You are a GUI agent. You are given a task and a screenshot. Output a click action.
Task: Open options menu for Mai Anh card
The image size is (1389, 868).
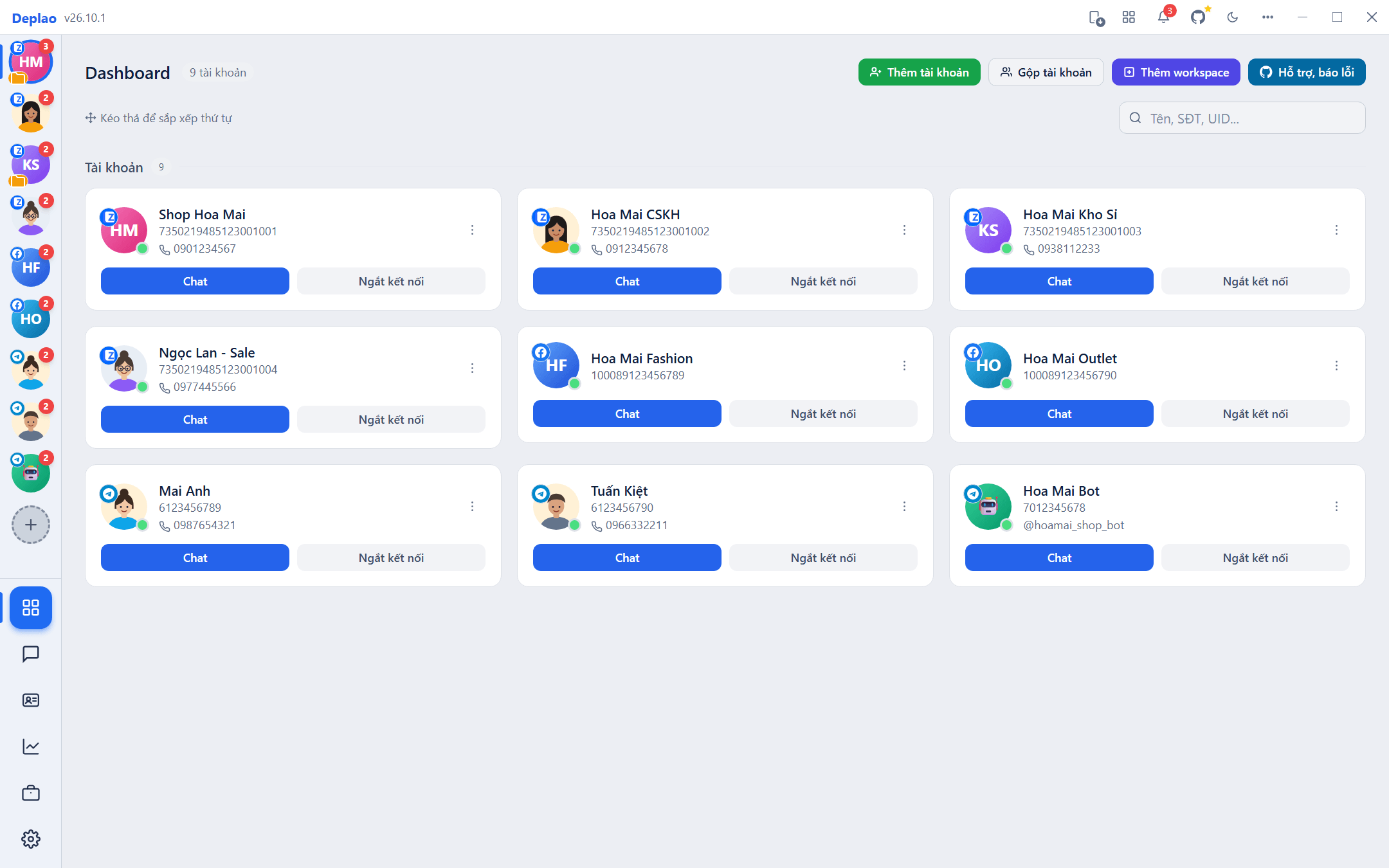tap(472, 507)
